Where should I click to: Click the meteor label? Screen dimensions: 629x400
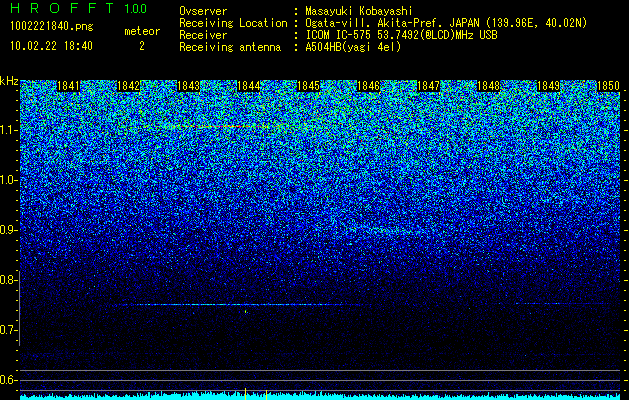point(142,31)
